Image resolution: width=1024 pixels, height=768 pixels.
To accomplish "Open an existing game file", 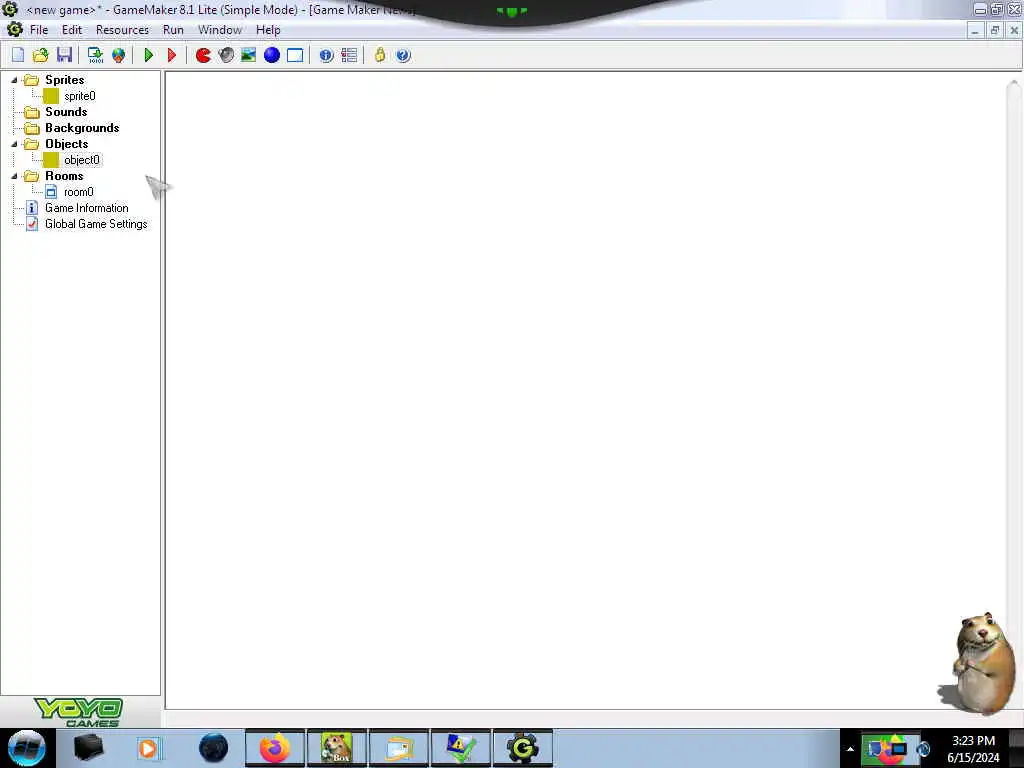I will coord(40,56).
